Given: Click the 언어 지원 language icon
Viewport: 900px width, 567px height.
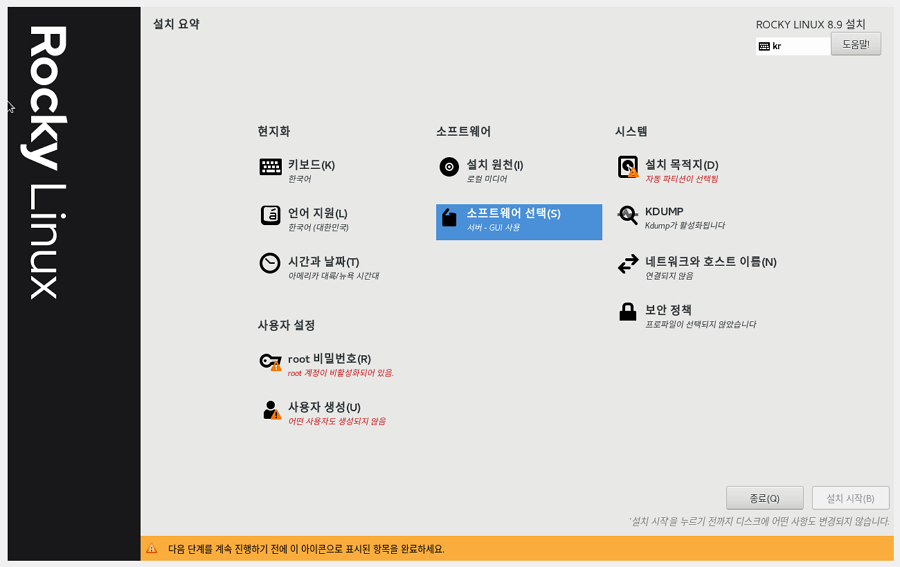Looking at the screenshot, I should pyautogui.click(x=270, y=215).
